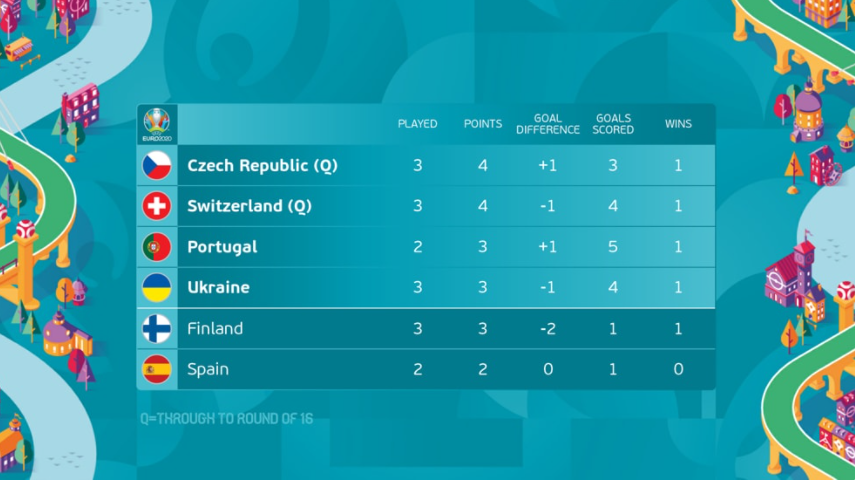Click the WINS column header
855x485 pixels.
tap(678, 124)
